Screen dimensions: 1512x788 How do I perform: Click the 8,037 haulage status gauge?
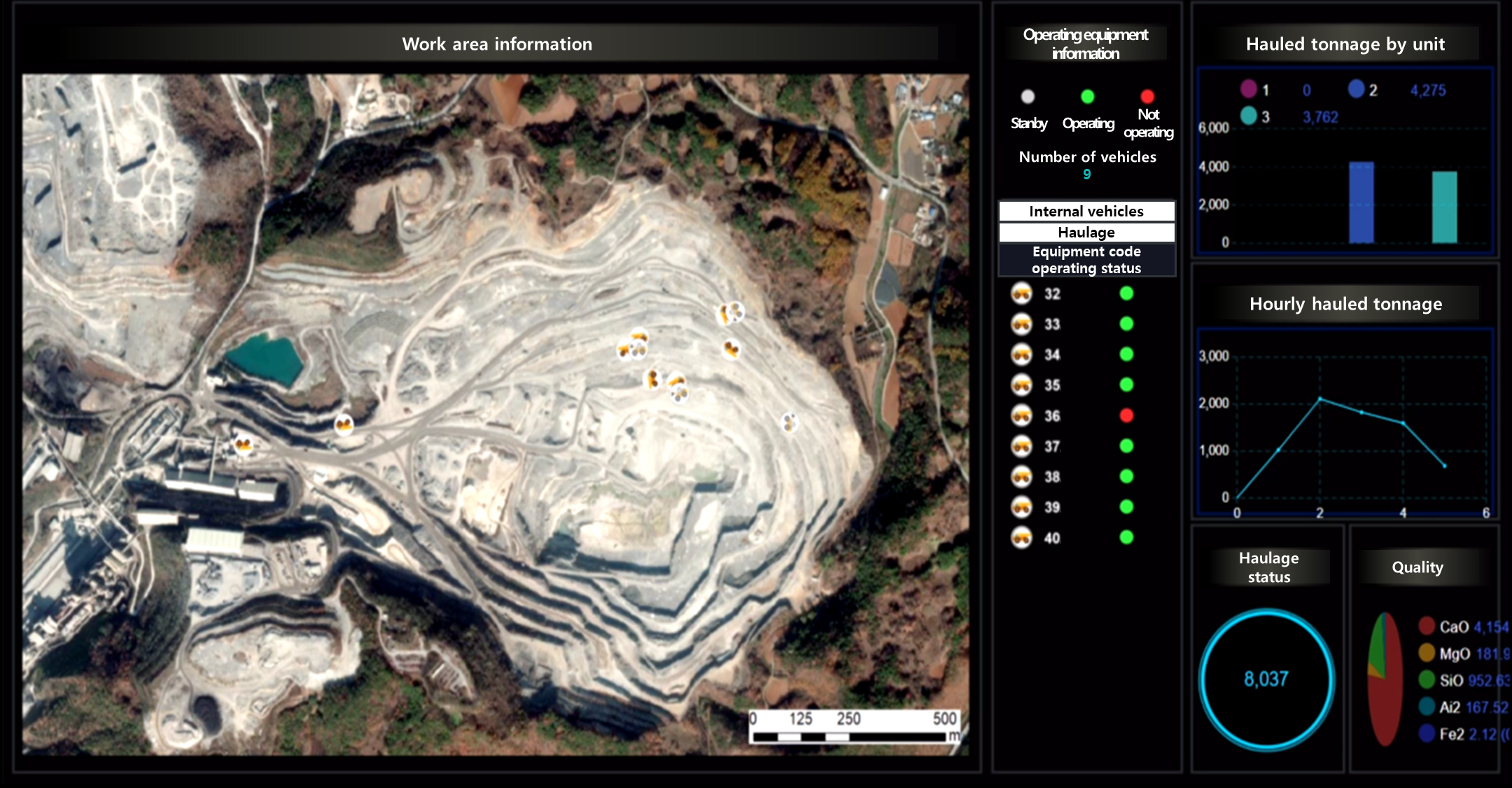pyautogui.click(x=1266, y=679)
